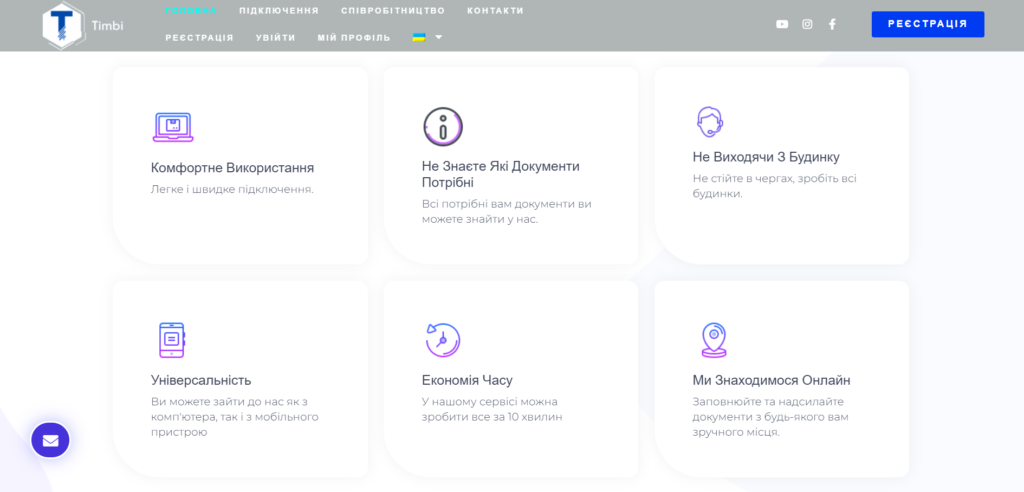
Task: Click the Комфортне Використання heading
Action: tap(232, 168)
